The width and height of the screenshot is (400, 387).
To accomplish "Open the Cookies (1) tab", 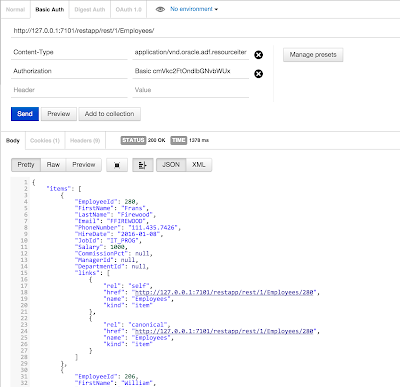I will [45, 141].
